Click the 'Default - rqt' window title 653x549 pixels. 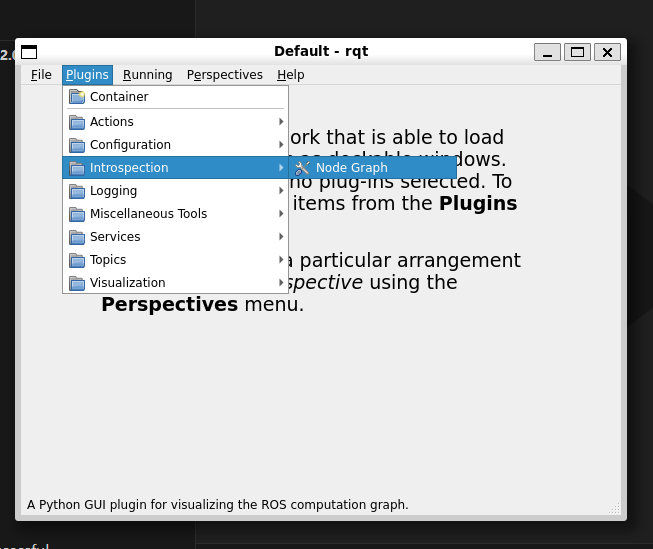pos(321,51)
